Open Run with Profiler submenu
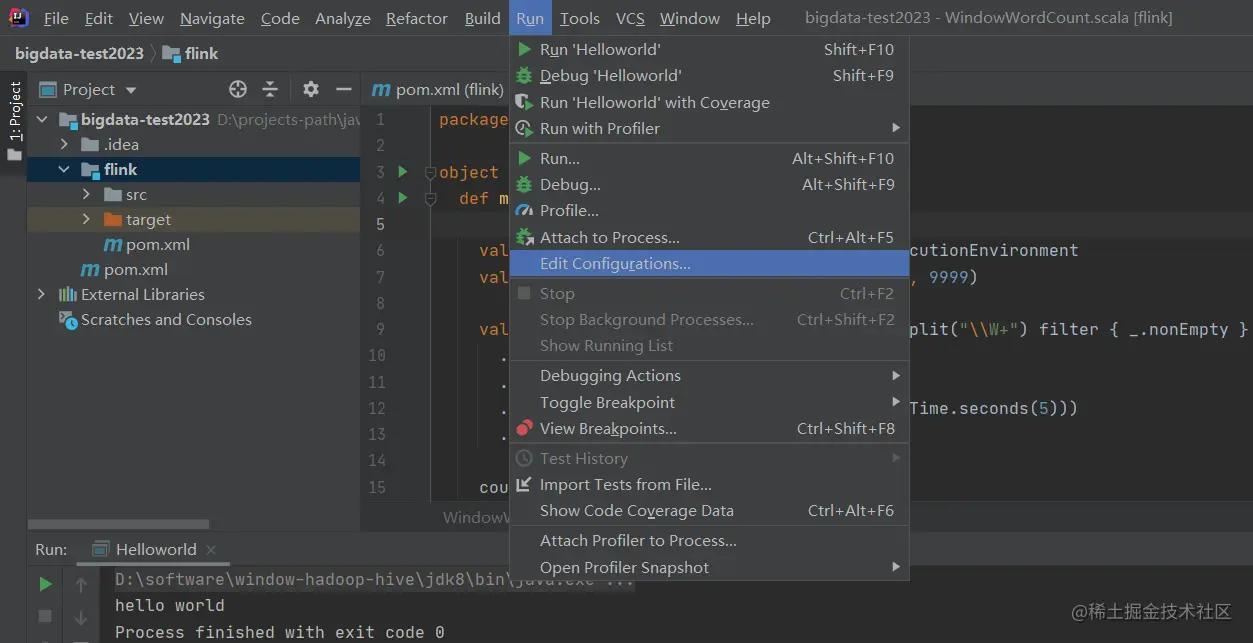The height and width of the screenshot is (643, 1253). 709,128
